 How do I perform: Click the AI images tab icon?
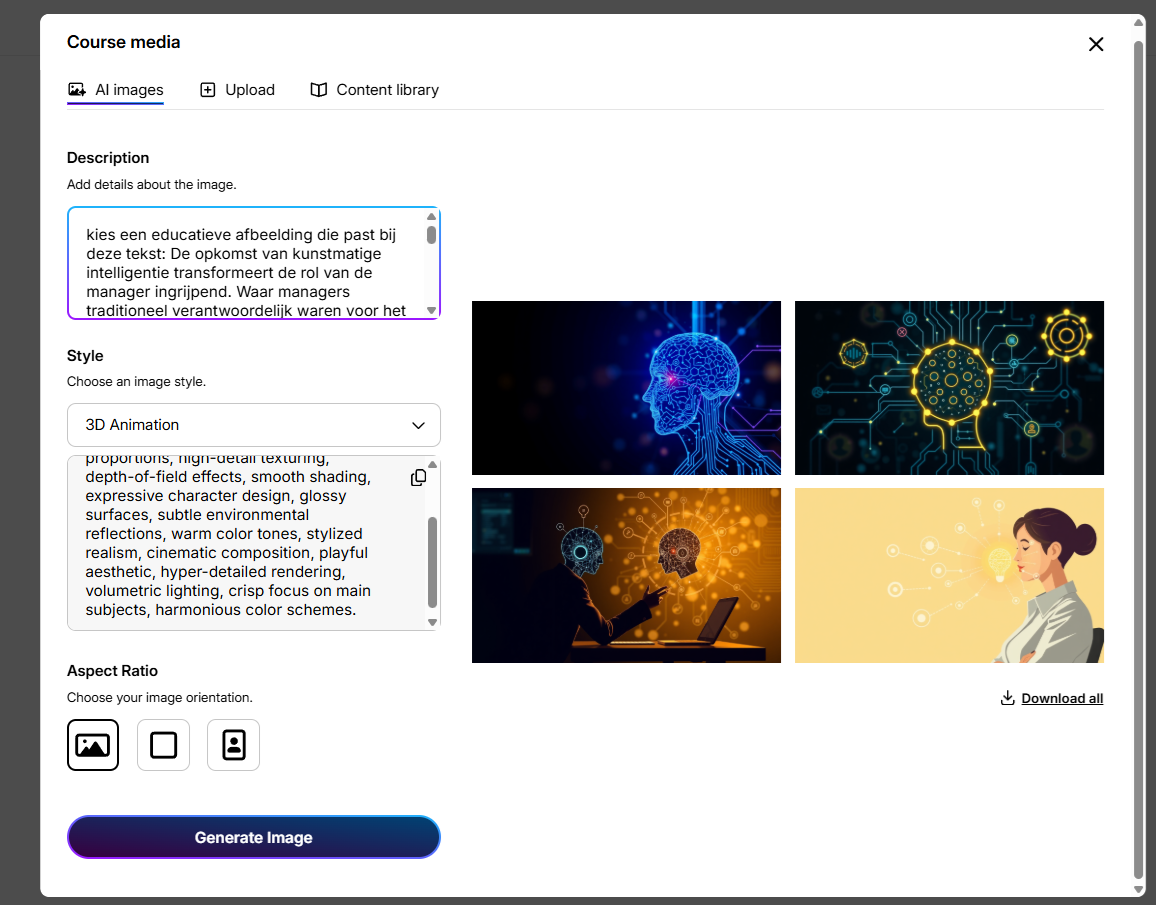click(x=77, y=90)
